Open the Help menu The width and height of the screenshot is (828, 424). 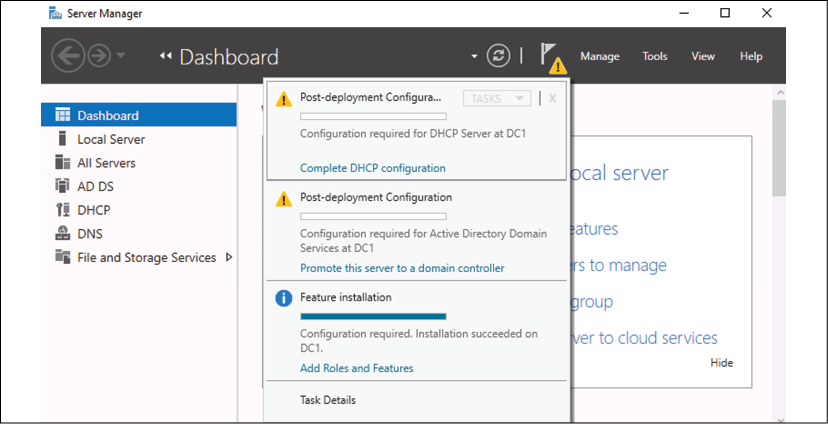751,56
